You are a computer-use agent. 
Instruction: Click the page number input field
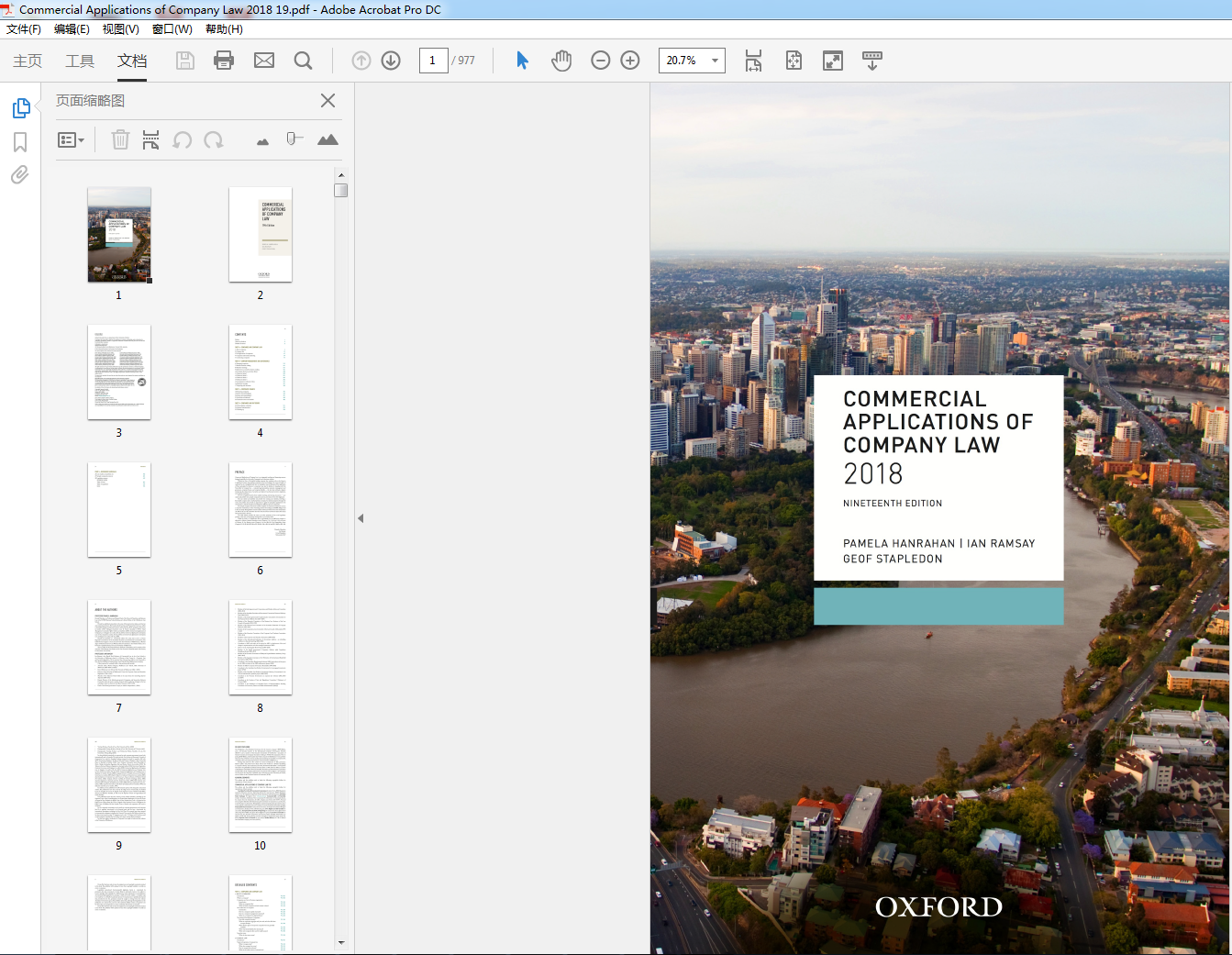(433, 61)
